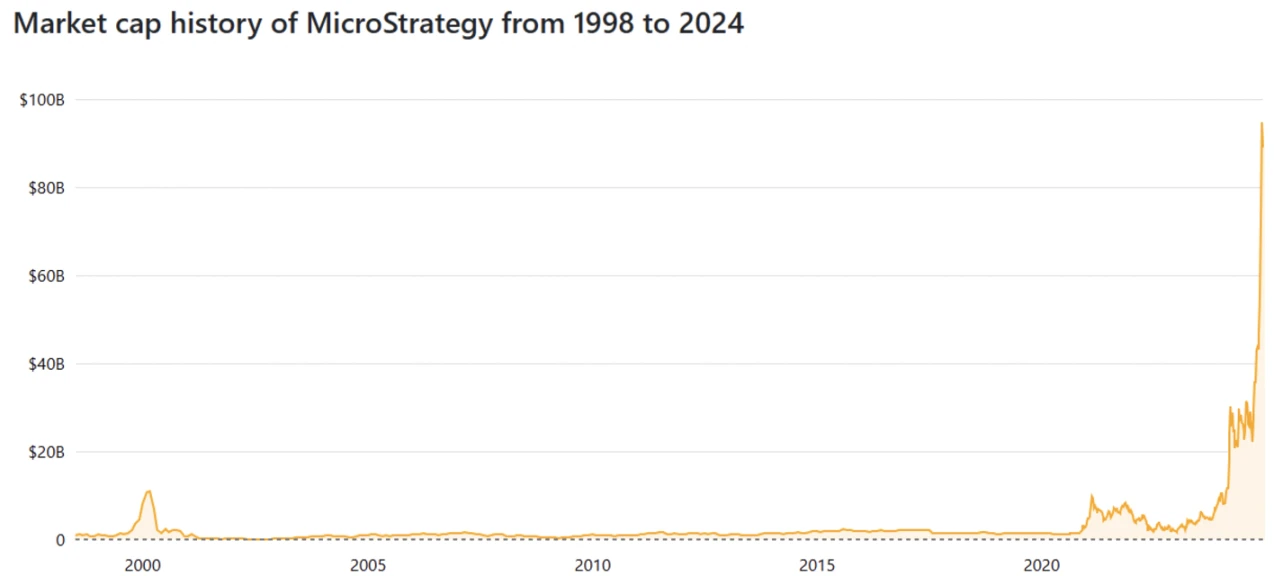Click the $40B y-axis label
The height and width of the screenshot is (576, 1283).
[44, 364]
